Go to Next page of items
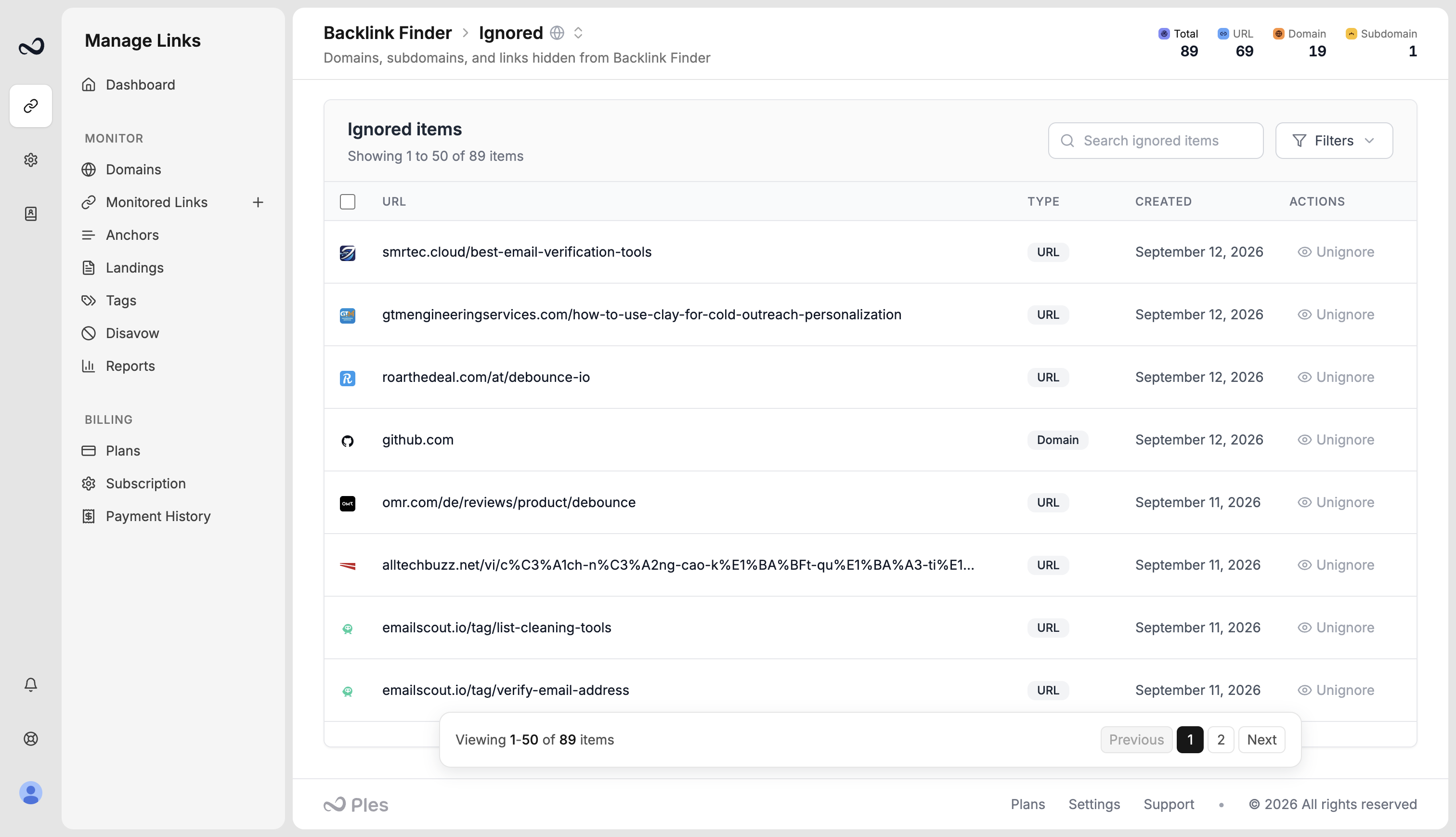The width and height of the screenshot is (1456, 837). pyautogui.click(x=1261, y=740)
